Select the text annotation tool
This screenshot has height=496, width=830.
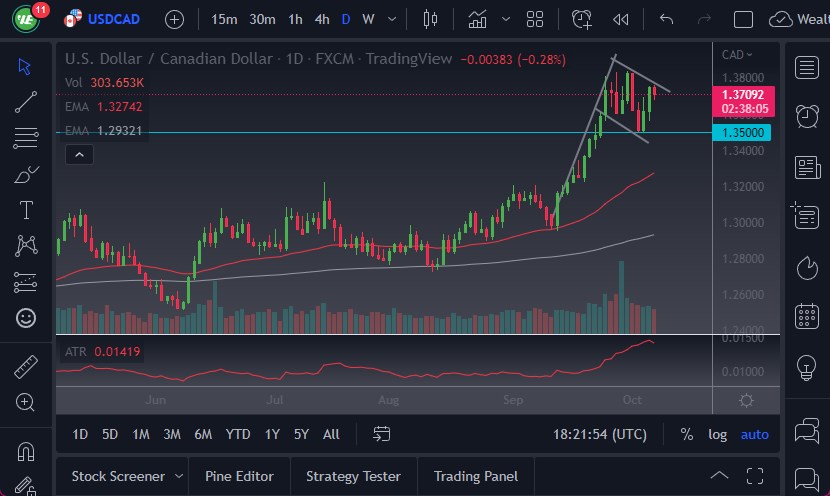pos(26,210)
